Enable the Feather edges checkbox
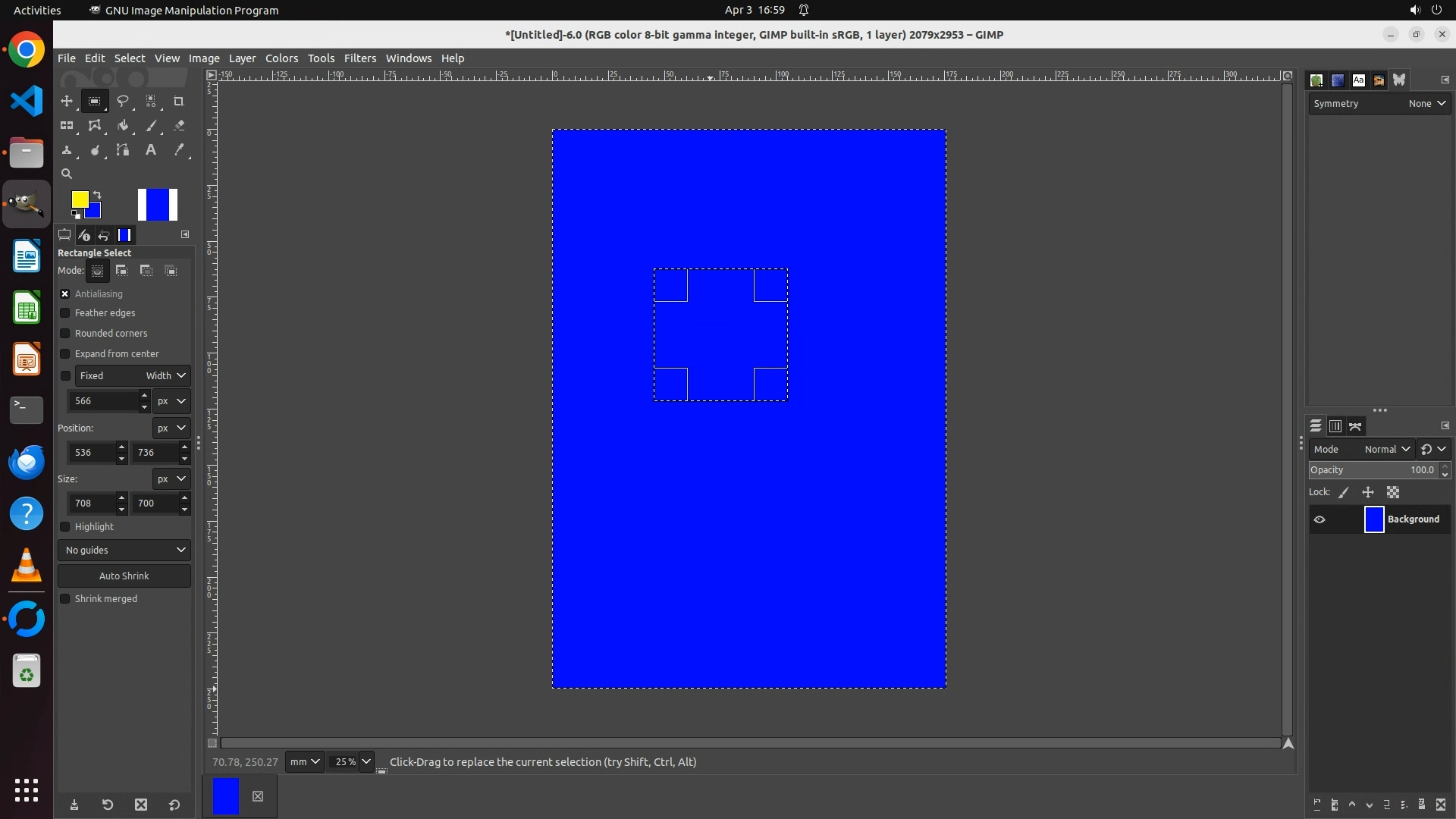 pyautogui.click(x=65, y=313)
